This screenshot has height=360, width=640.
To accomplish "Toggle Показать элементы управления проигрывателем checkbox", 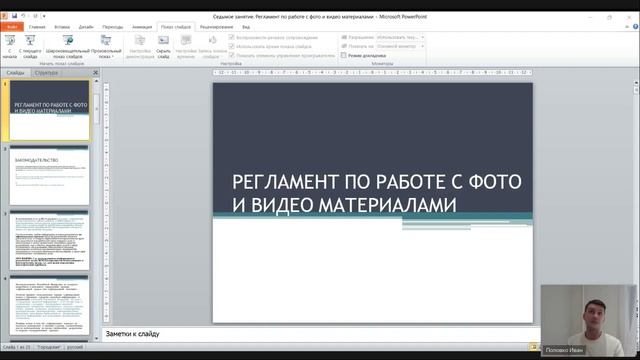I will tap(232, 55).
